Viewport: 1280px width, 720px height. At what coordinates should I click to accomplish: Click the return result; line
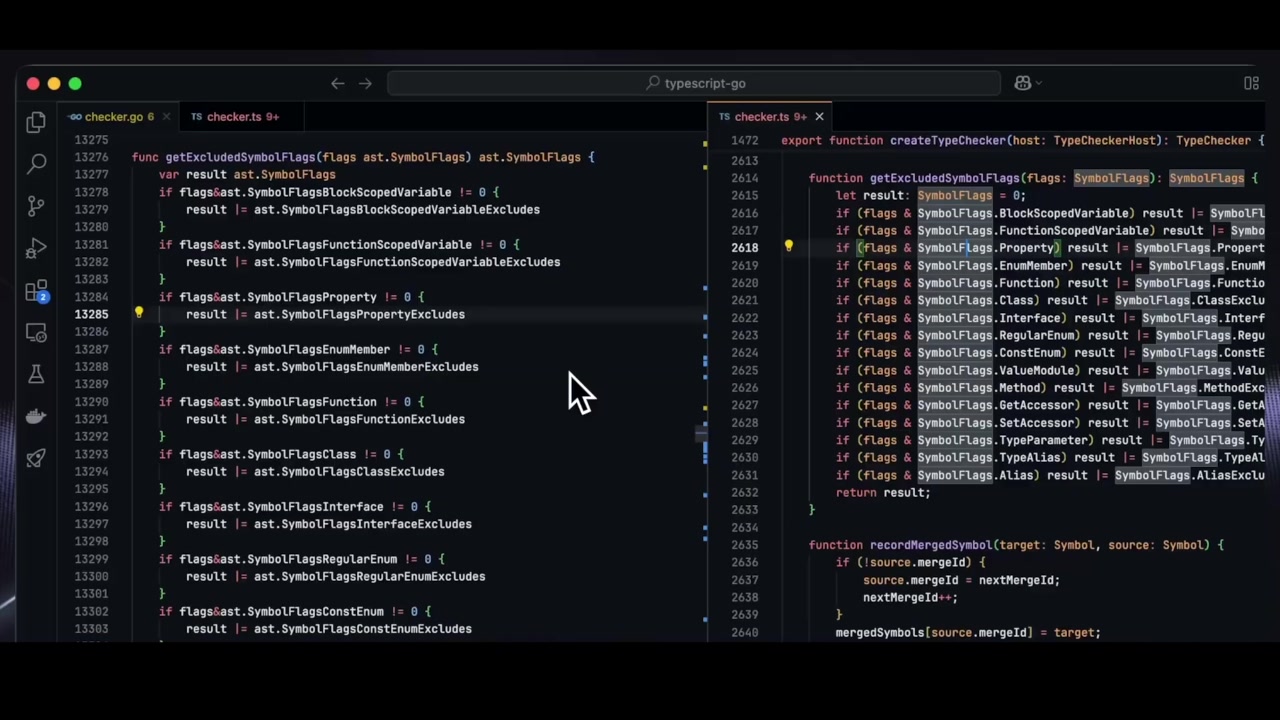click(883, 492)
